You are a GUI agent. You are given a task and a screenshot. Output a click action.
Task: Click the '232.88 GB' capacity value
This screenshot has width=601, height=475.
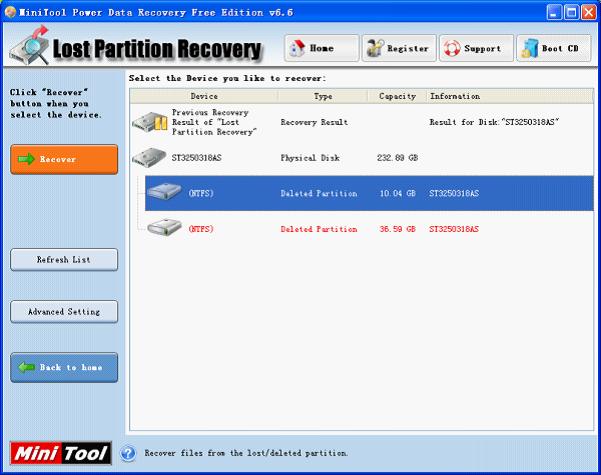tap(397, 158)
